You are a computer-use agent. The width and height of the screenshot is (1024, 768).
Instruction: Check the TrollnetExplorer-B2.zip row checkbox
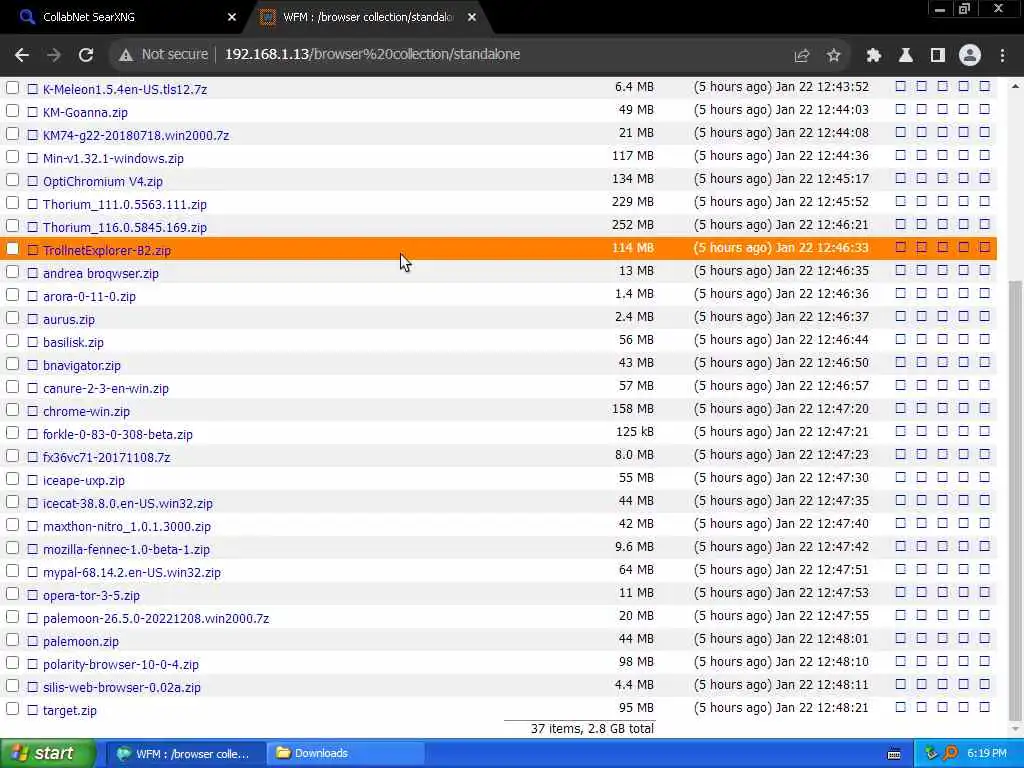click(x=12, y=249)
